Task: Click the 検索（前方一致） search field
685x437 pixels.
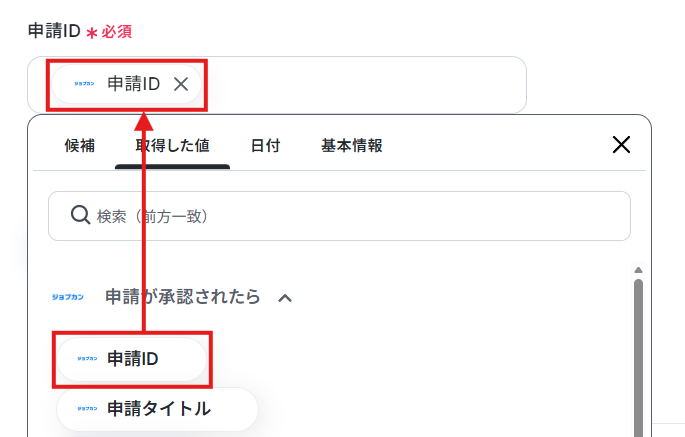Action: click(339, 216)
